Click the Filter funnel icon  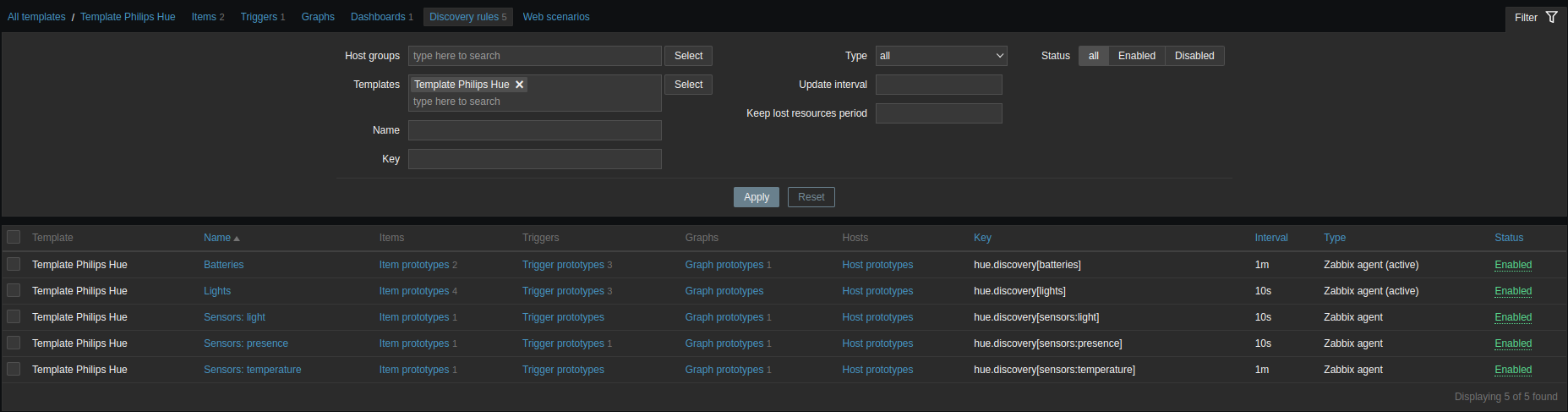click(1551, 17)
